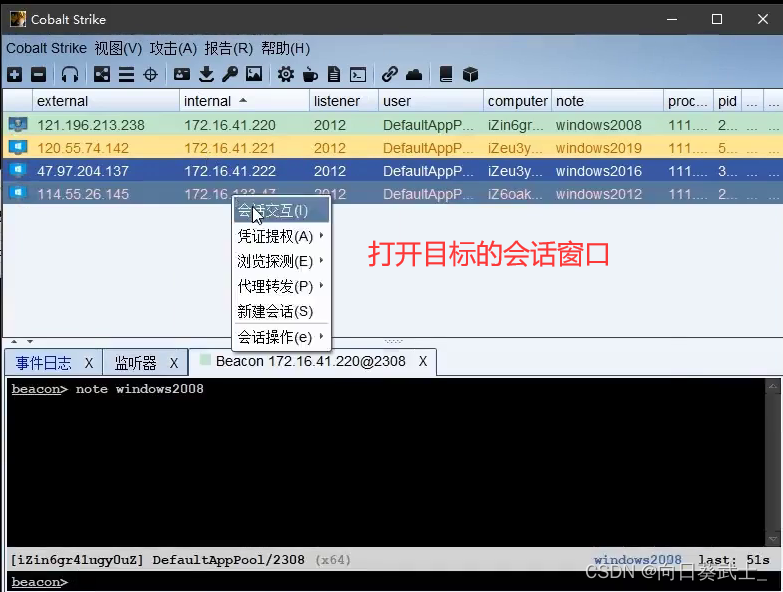Viewport: 783px width, 592px height.
Task: Sort by computer column header
Action: click(517, 101)
